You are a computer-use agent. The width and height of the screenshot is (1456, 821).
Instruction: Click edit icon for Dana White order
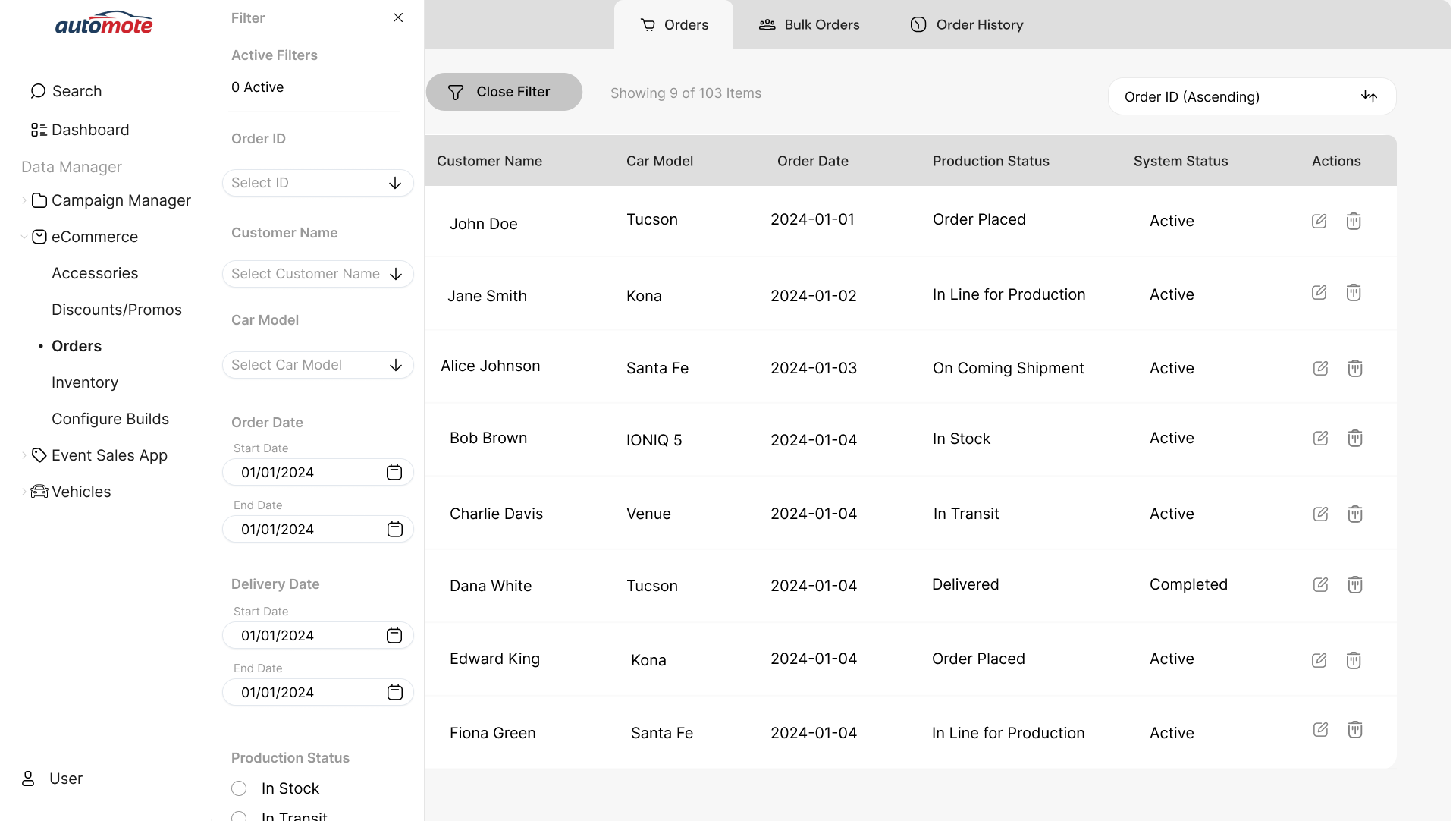click(1320, 584)
